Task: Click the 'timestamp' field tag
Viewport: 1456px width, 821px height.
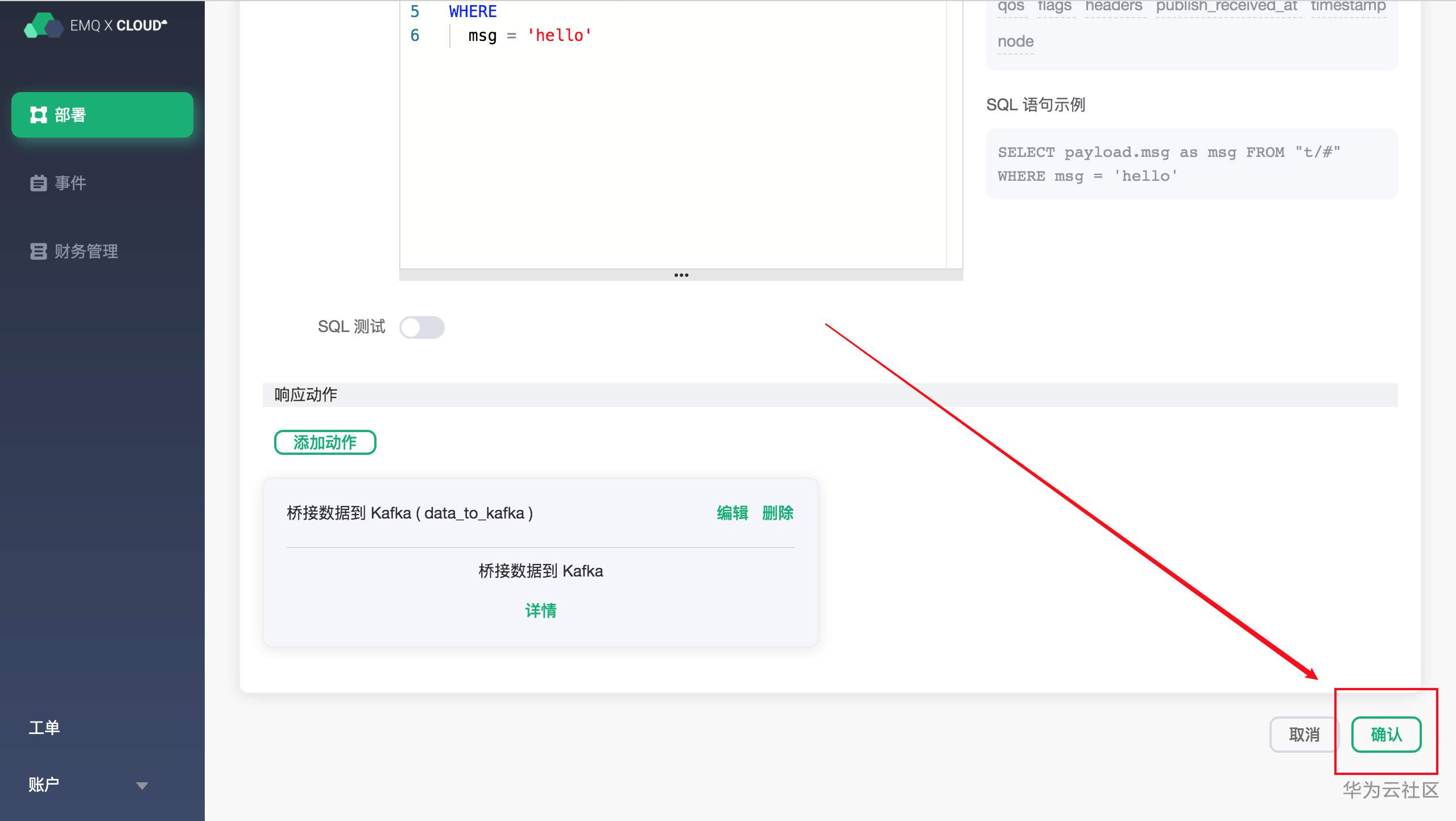Action: [x=1348, y=6]
